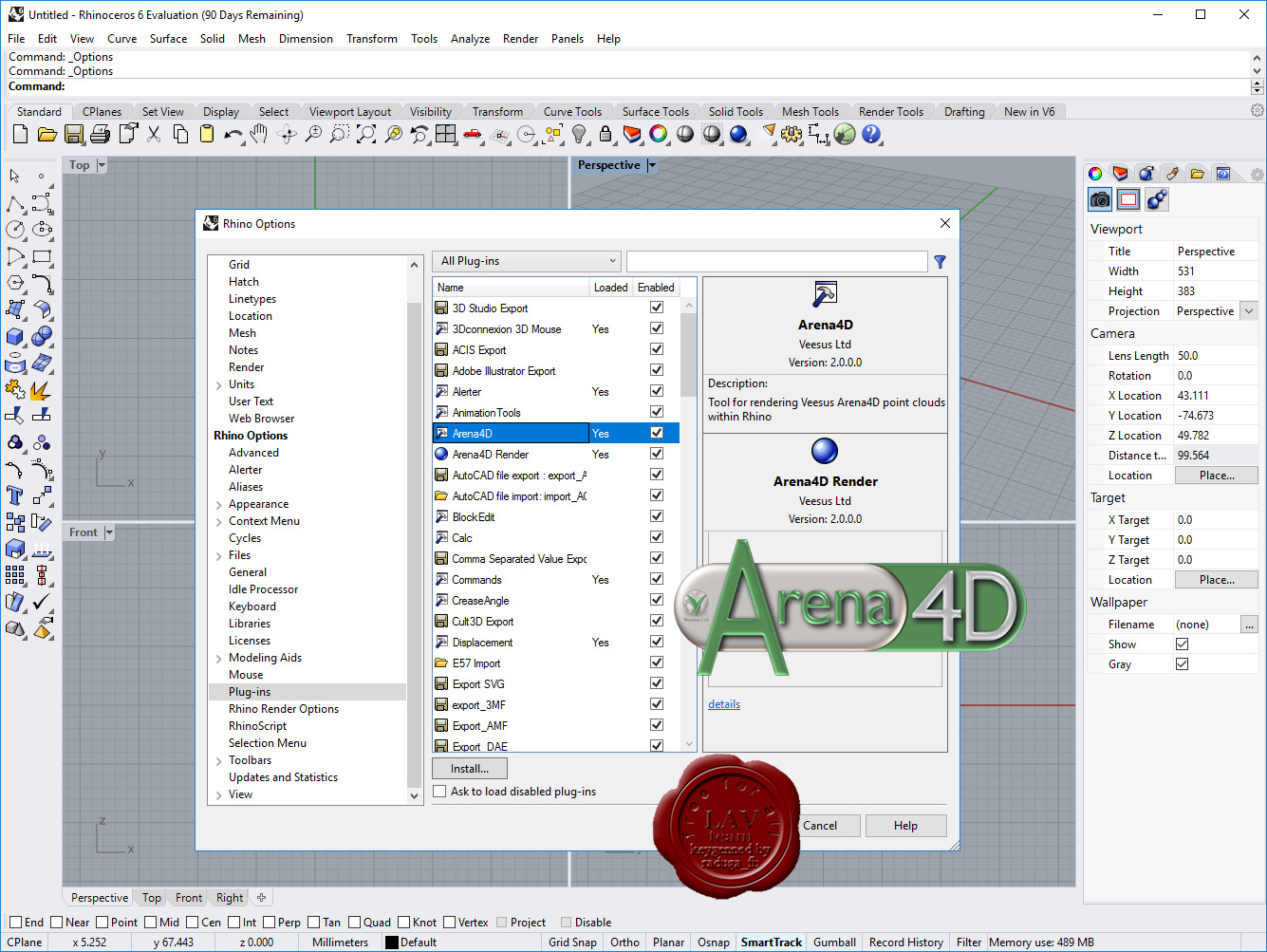This screenshot has width=1267, height=952.
Task: Switch to the Right viewport tab
Action: pos(230,898)
